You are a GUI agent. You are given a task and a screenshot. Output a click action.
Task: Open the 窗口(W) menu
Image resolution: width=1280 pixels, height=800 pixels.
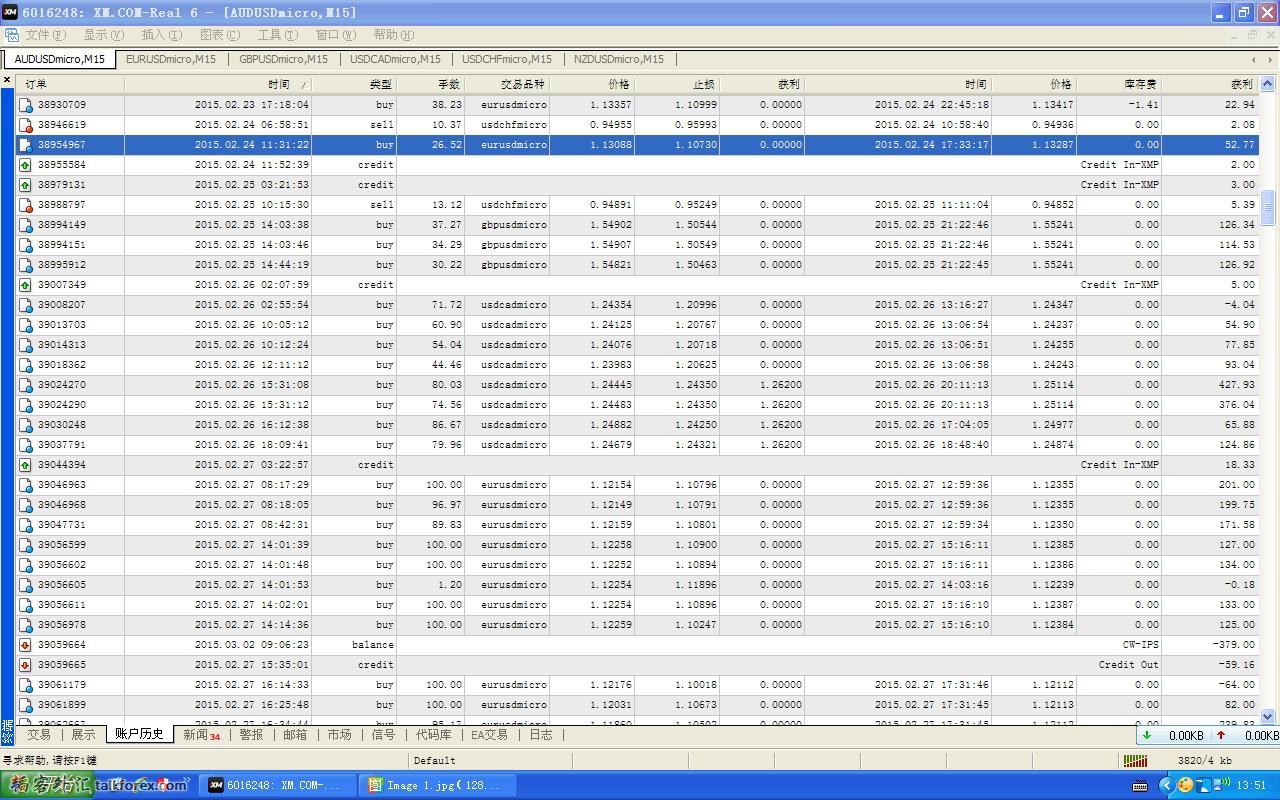click(x=335, y=35)
